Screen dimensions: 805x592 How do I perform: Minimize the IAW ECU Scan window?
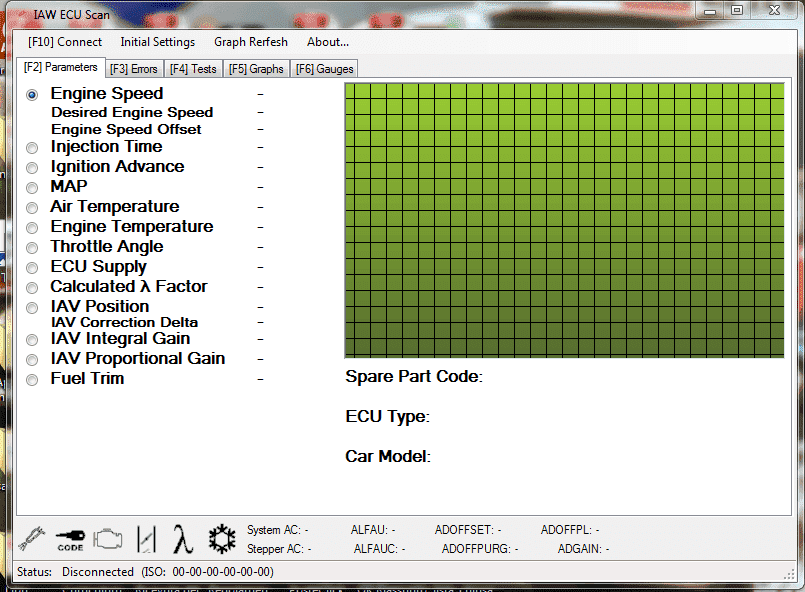710,11
